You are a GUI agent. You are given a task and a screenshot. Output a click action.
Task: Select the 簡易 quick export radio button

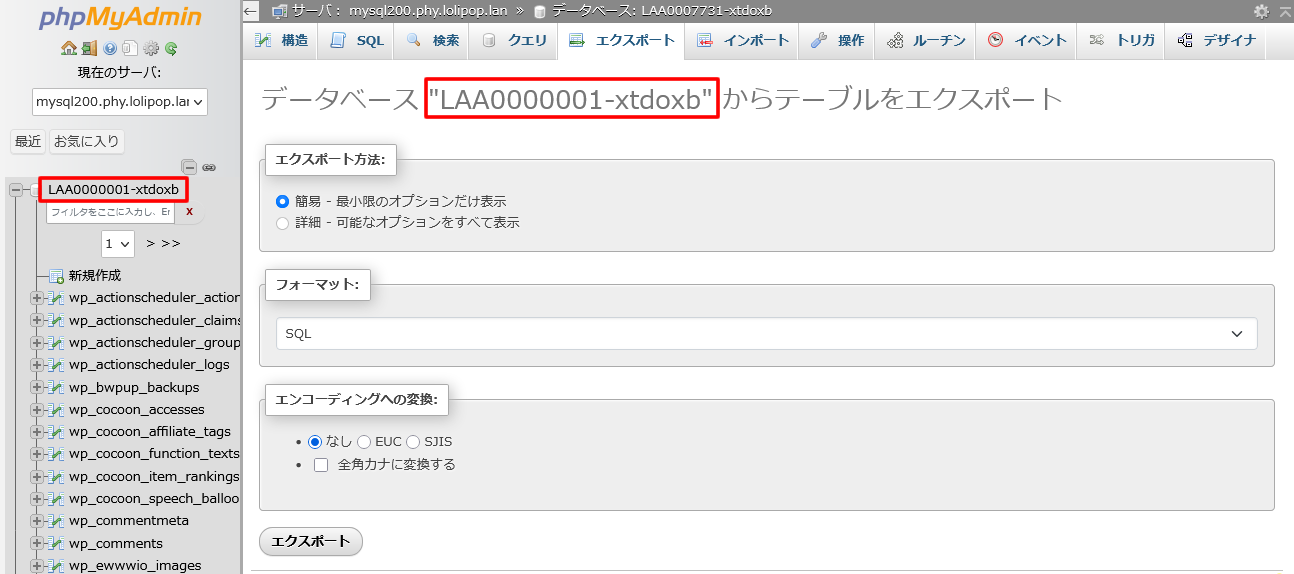tap(282, 201)
